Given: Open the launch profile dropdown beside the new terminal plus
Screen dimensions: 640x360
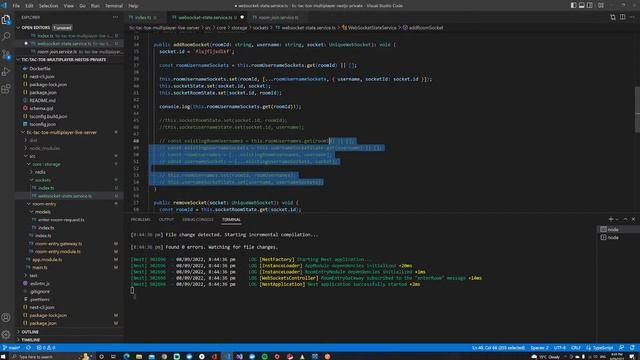Looking at the screenshot, I should click(x=617, y=219).
